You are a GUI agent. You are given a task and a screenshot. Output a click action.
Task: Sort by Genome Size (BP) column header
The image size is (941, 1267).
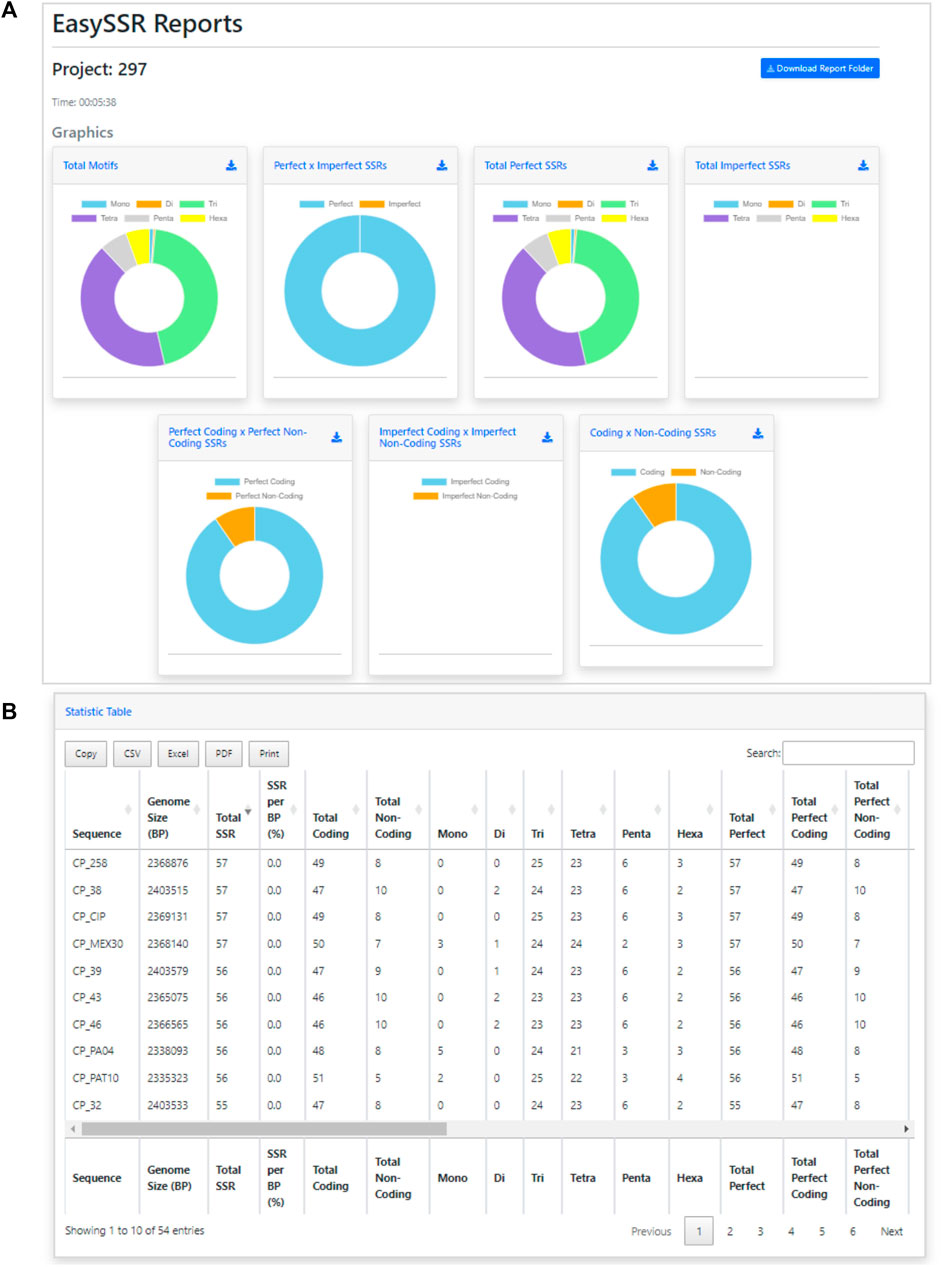point(174,810)
